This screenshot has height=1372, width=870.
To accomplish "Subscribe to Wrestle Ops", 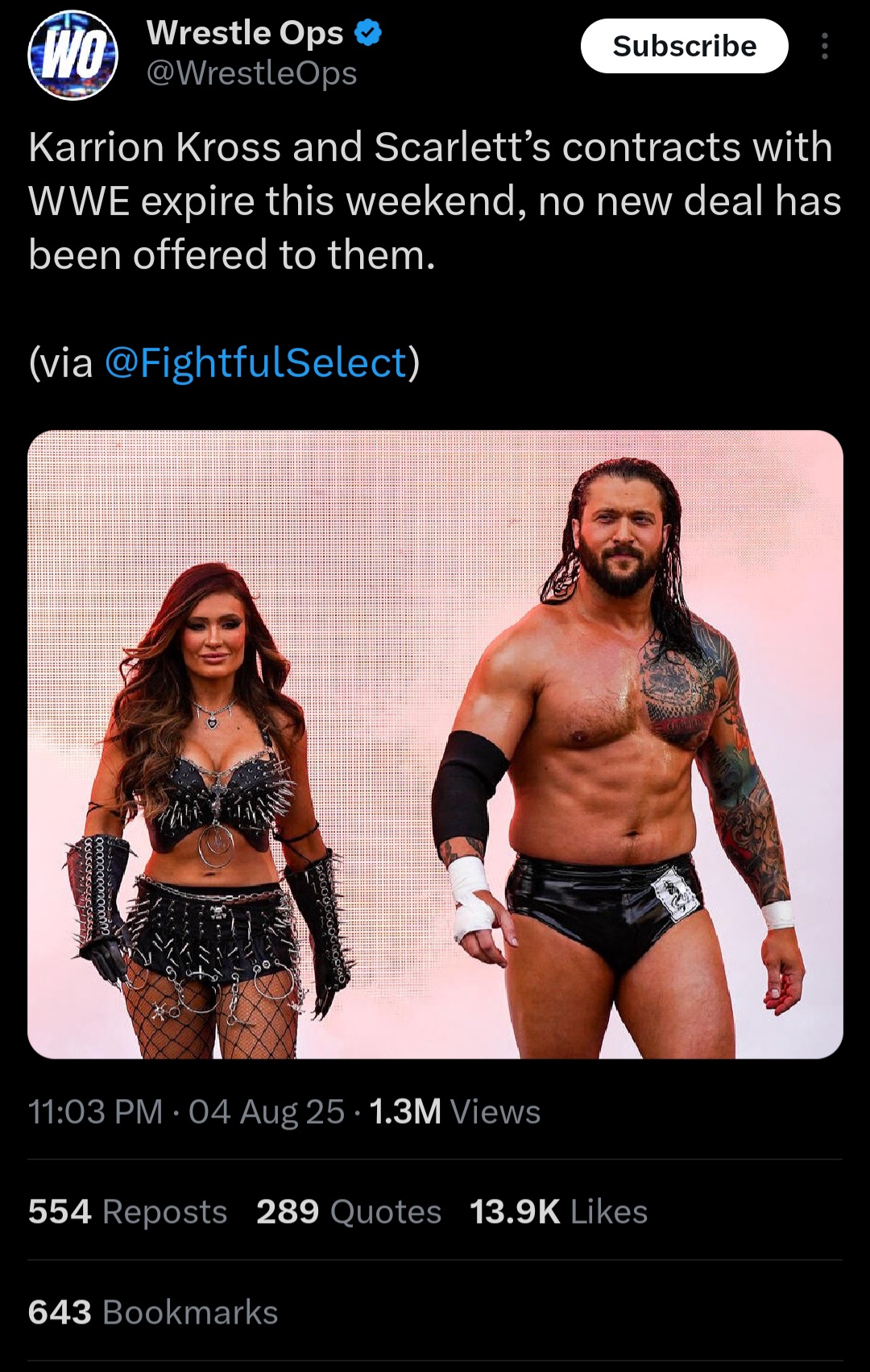I will pos(684,46).
